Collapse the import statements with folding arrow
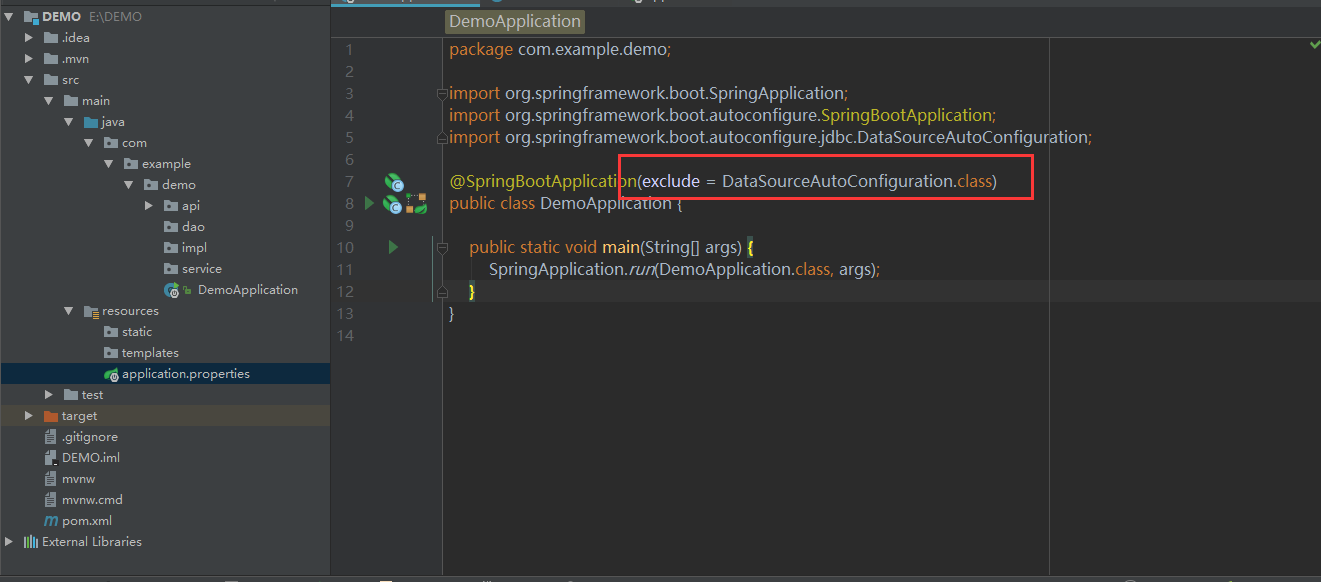Viewport: 1321px width, 582px height. tap(441, 93)
